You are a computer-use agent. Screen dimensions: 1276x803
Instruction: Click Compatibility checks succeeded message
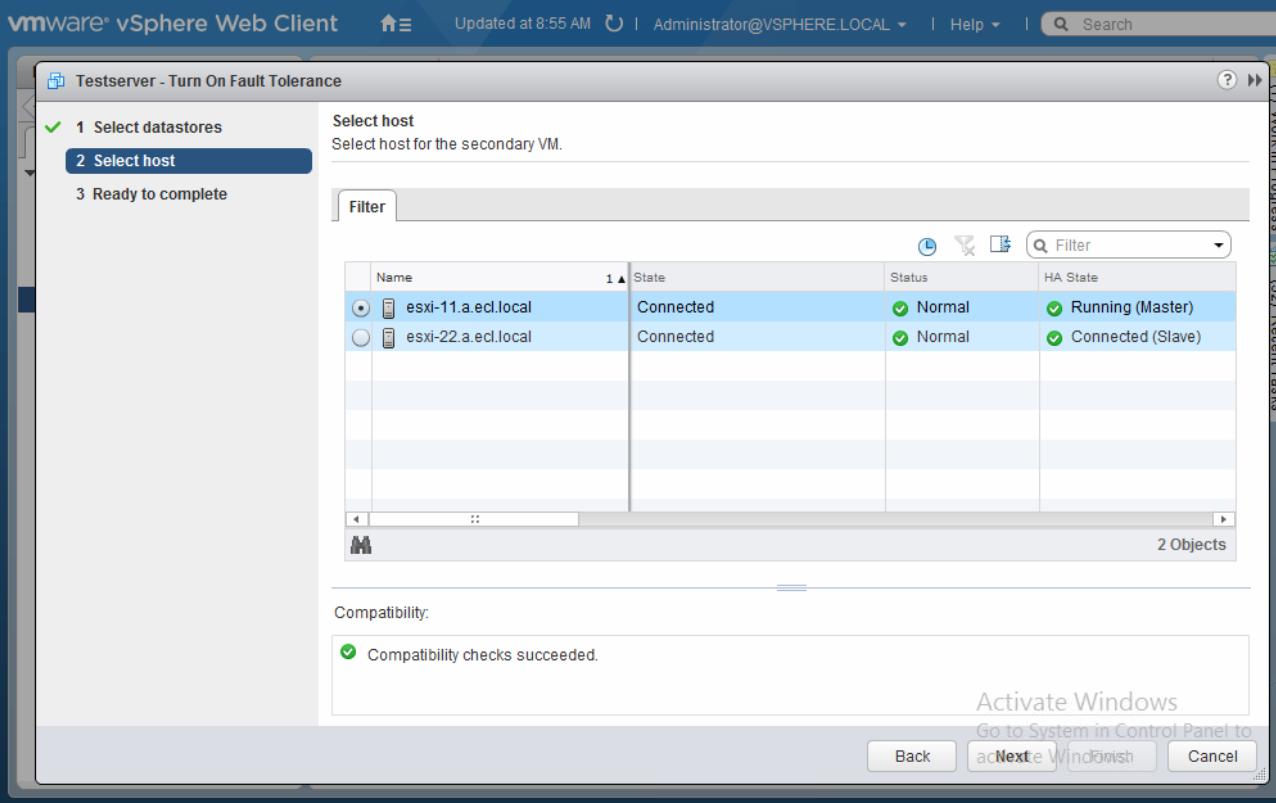tap(482, 656)
